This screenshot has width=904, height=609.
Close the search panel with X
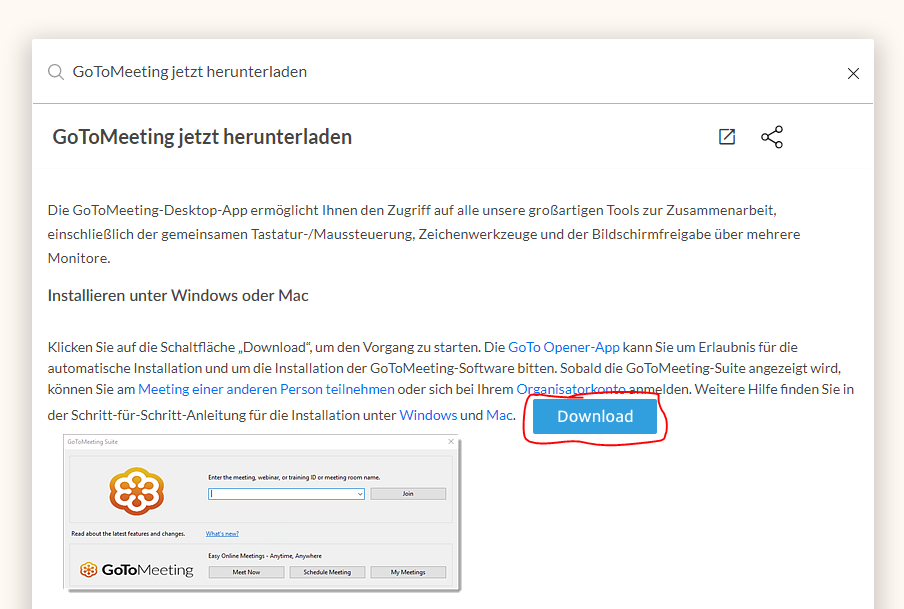pyautogui.click(x=853, y=73)
